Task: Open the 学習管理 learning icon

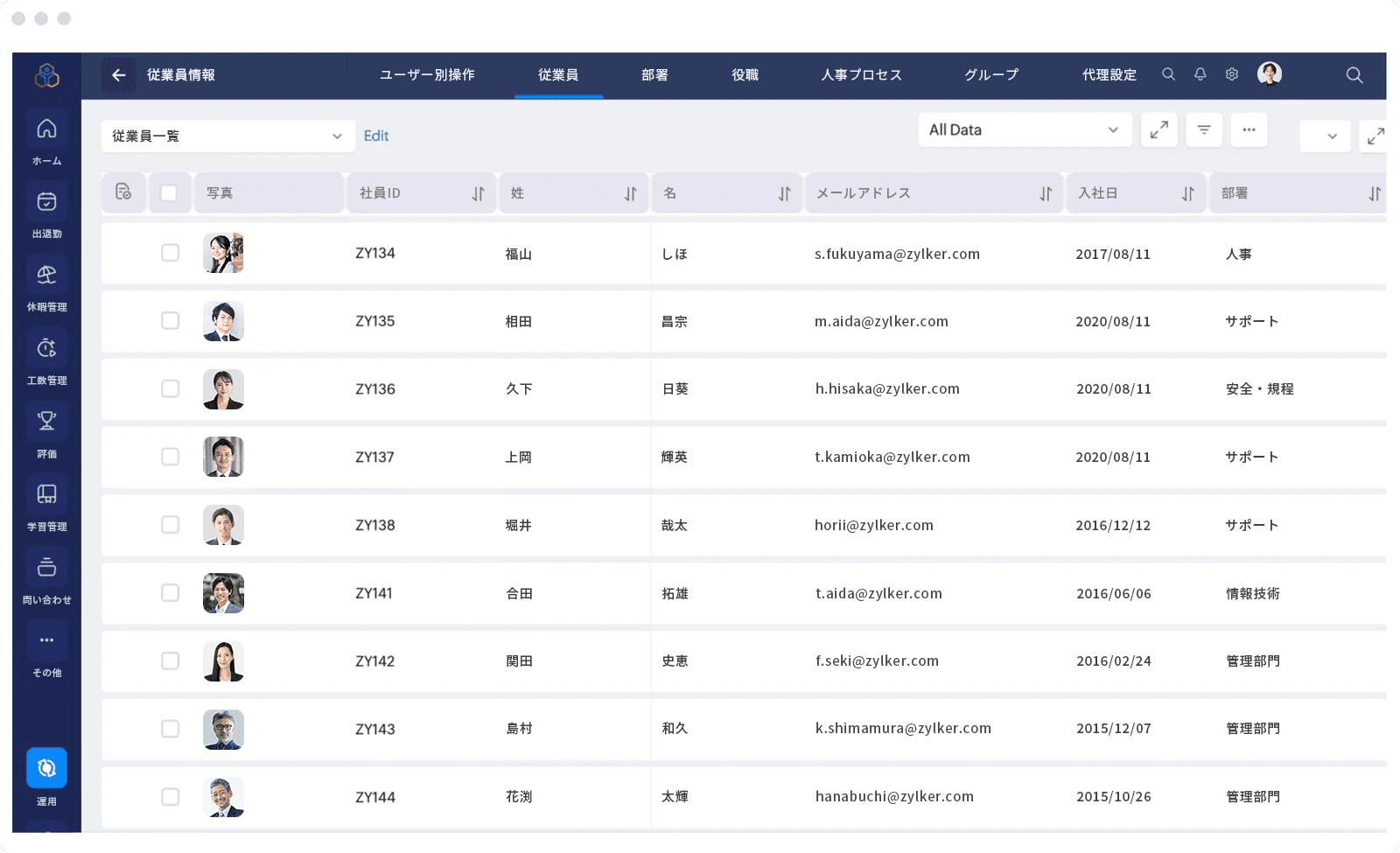Action: coord(46,494)
